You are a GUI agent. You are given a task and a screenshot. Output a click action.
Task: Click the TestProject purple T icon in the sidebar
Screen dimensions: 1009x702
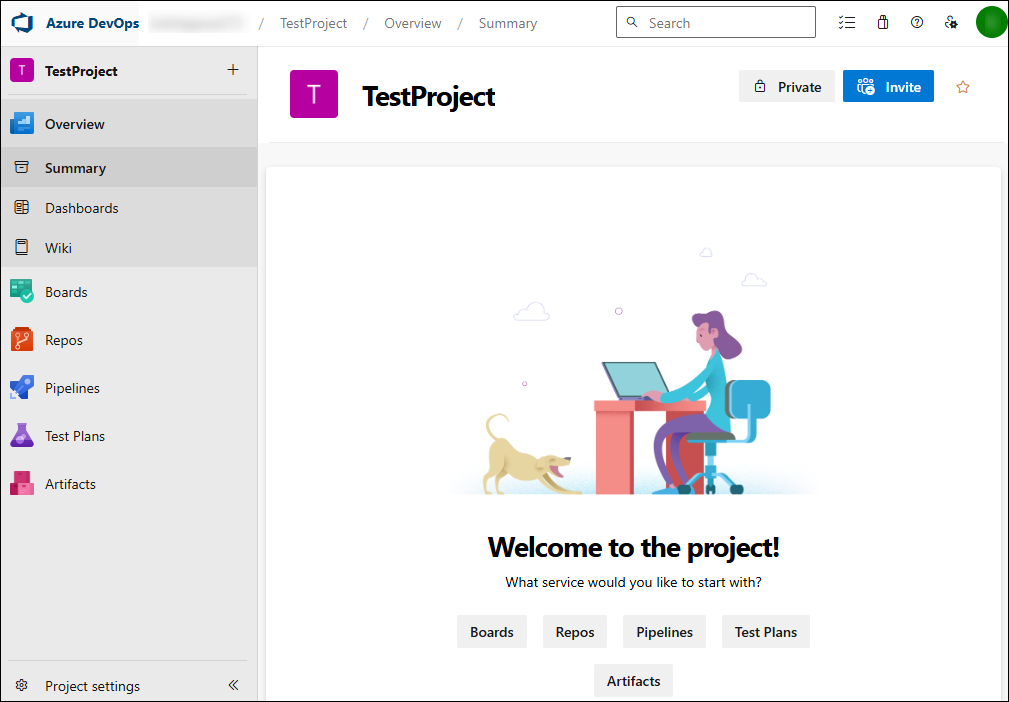[x=22, y=70]
